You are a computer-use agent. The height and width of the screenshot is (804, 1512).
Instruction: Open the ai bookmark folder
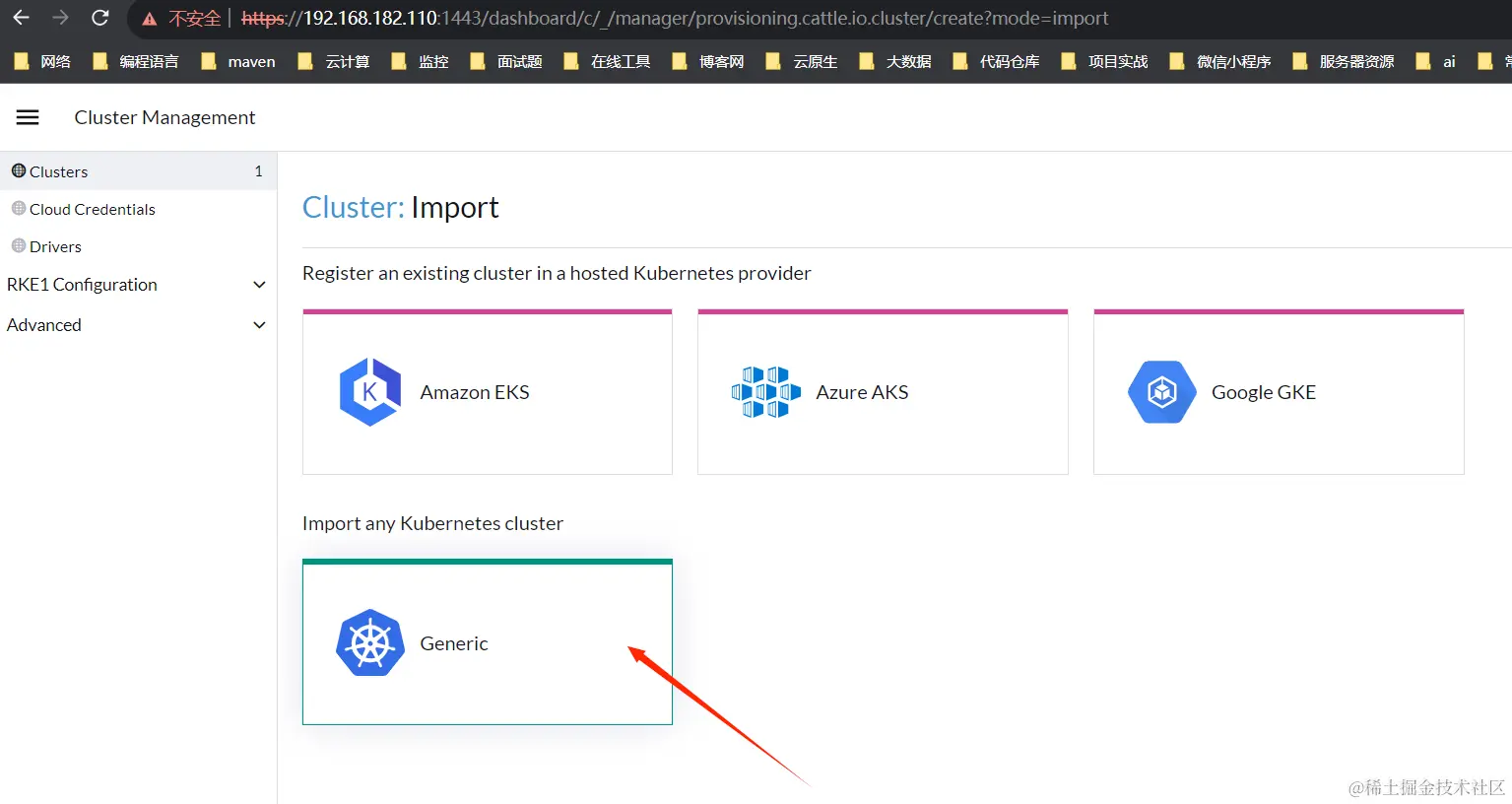(x=1435, y=61)
